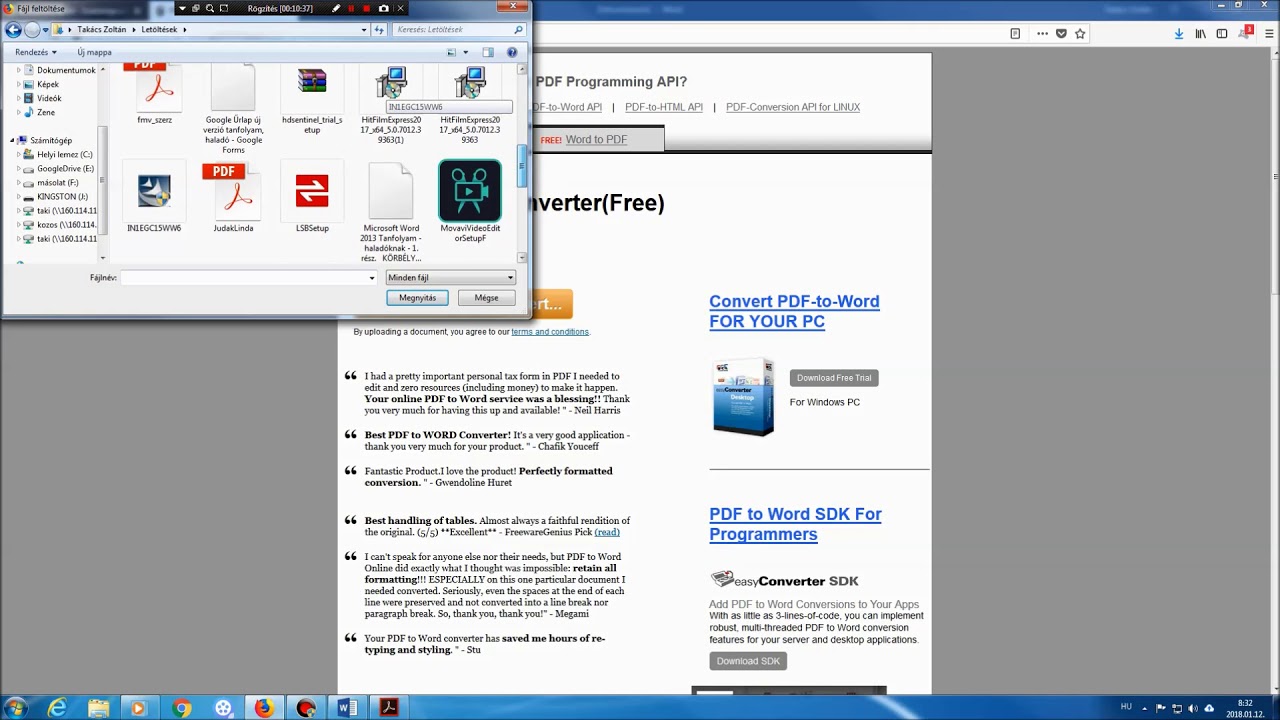Click inside the Fájlnév text field
The width and height of the screenshot is (1280, 720).
coord(244,277)
